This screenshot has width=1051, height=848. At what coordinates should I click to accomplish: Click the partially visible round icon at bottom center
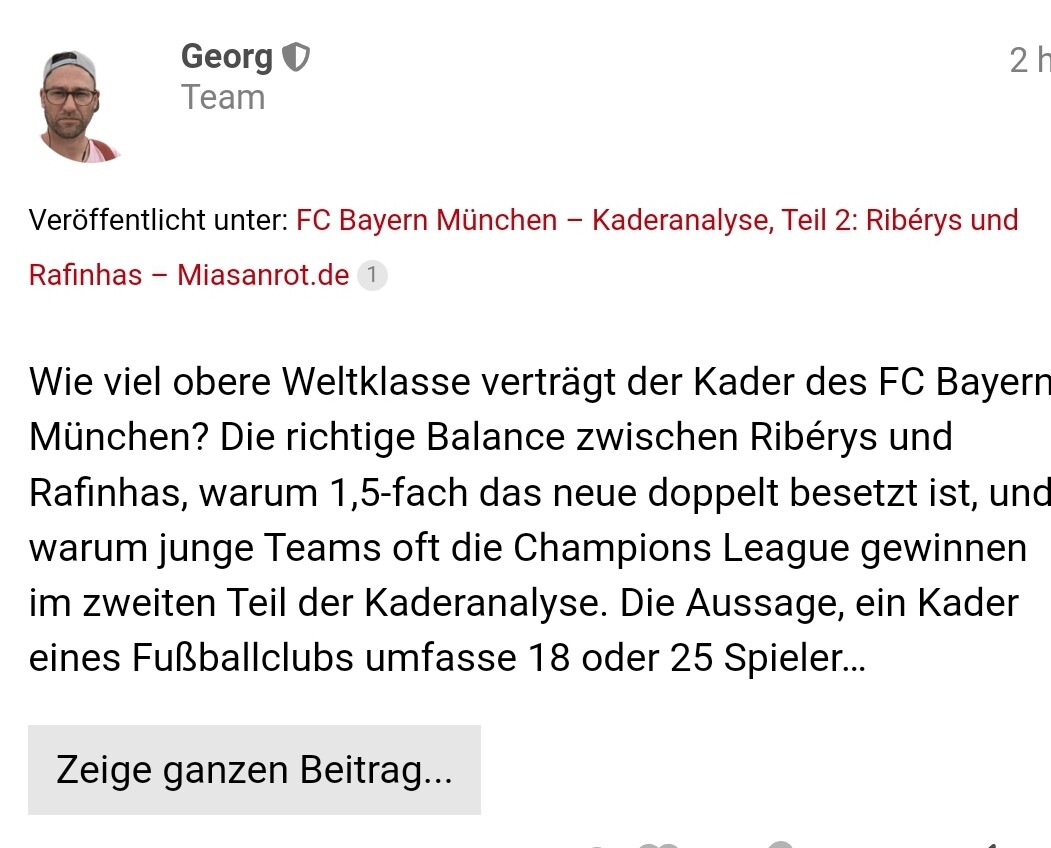click(780, 844)
